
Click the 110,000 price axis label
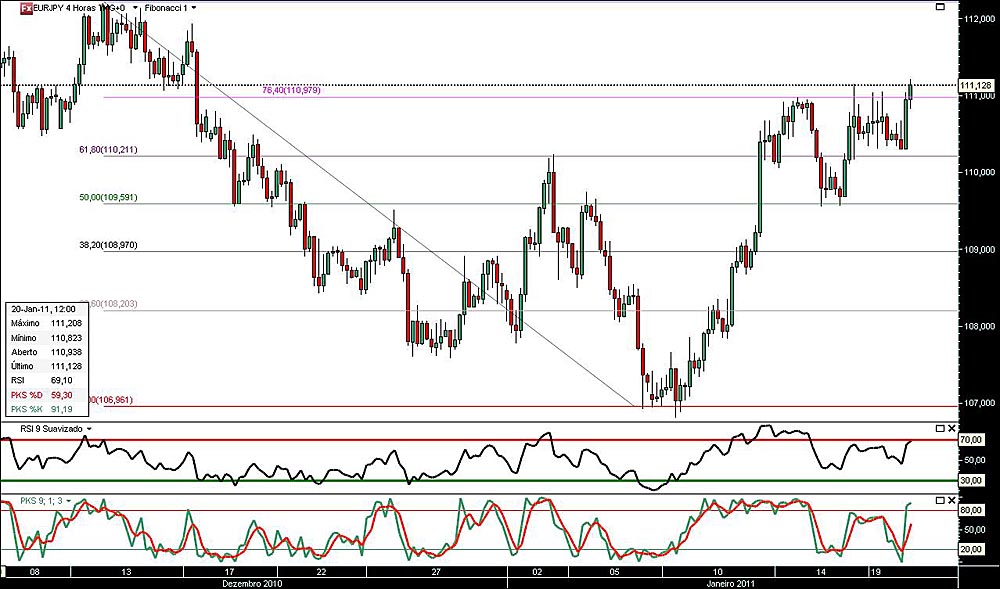pyautogui.click(x=980, y=172)
